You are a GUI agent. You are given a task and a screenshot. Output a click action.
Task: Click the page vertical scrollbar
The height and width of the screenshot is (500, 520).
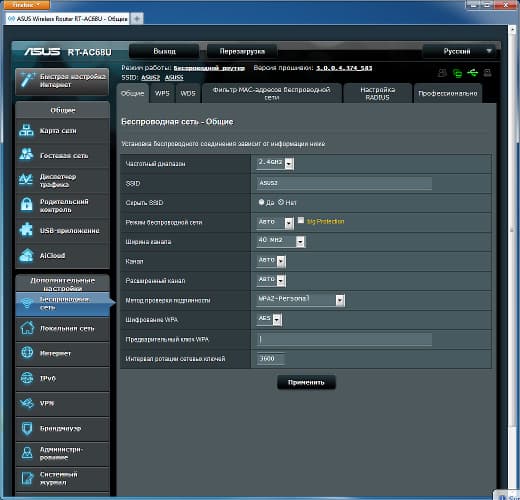coord(512,230)
